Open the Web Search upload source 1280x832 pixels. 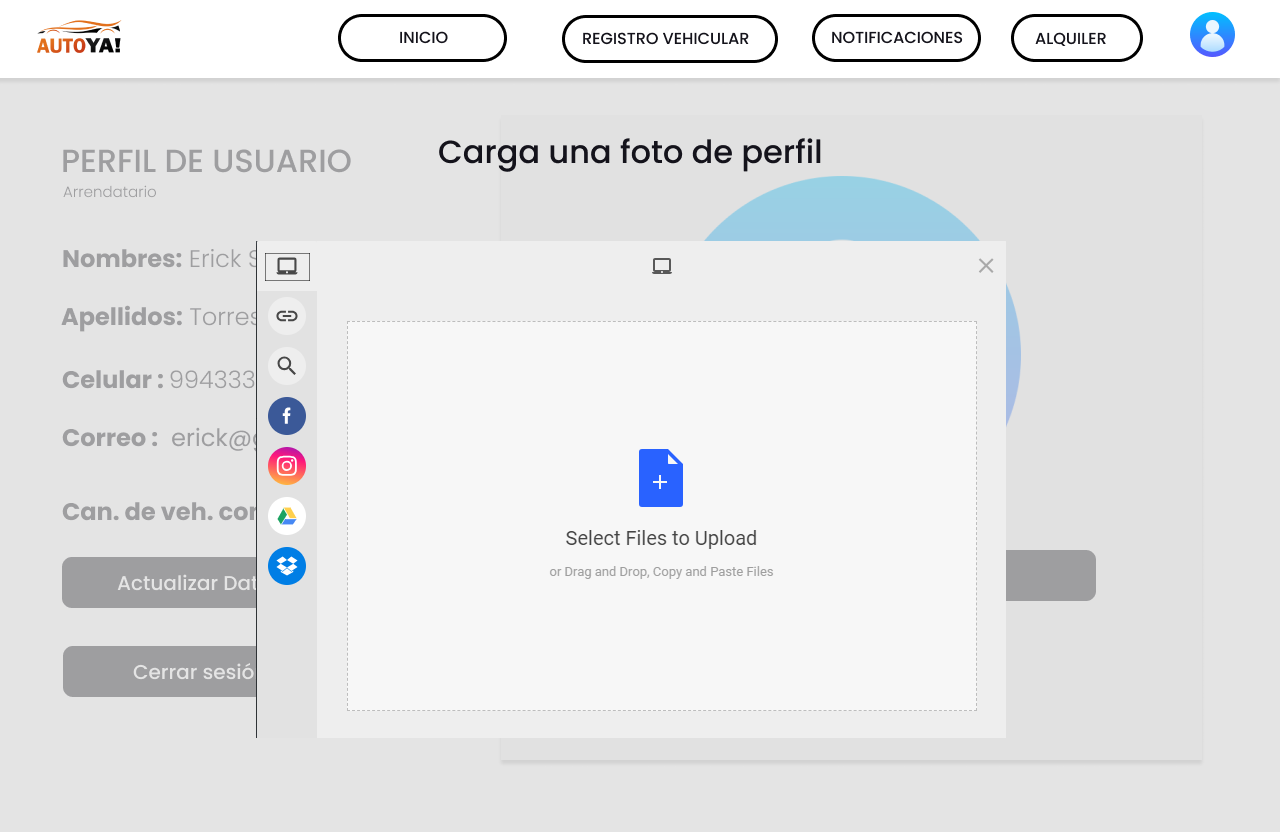click(287, 366)
